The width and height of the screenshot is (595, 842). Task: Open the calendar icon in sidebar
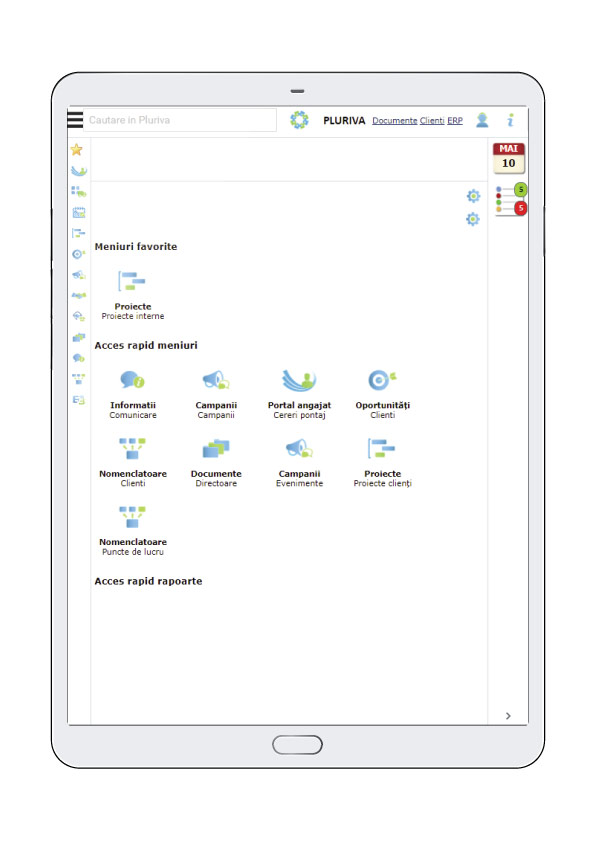[x=79, y=213]
